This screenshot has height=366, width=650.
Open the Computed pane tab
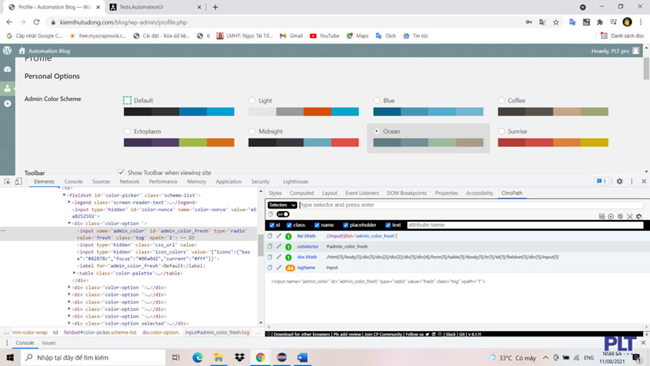click(x=302, y=193)
